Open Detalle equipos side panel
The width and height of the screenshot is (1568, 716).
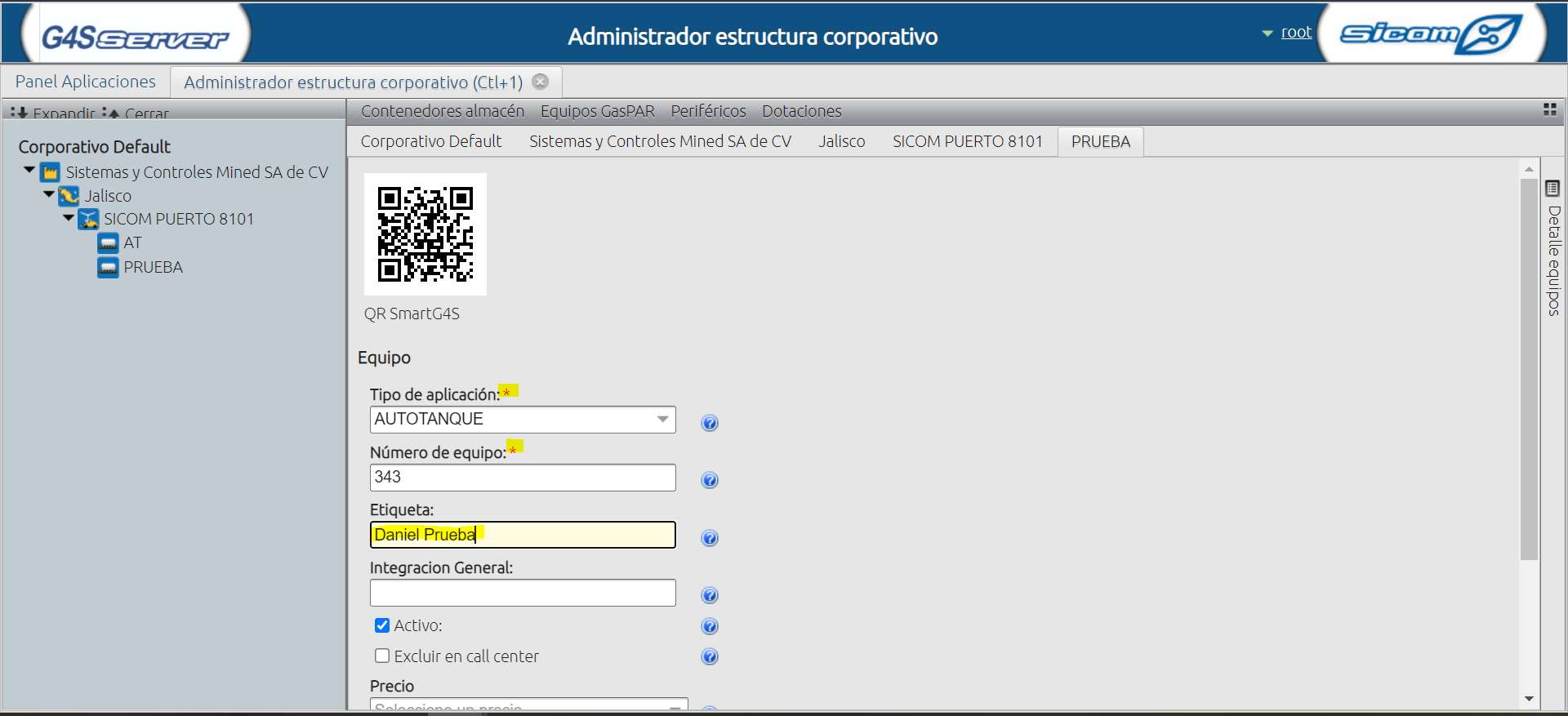point(1553,260)
